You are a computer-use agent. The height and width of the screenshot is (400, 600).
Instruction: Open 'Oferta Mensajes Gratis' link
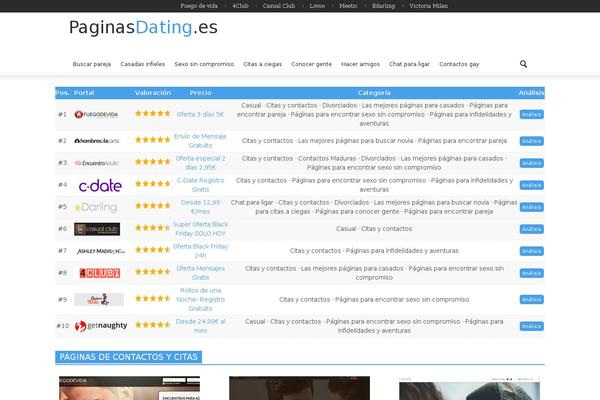[x=200, y=273]
